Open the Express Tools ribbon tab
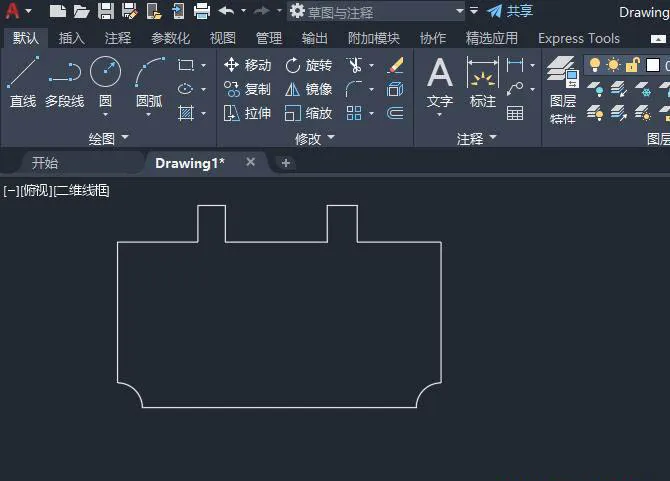 [x=579, y=38]
